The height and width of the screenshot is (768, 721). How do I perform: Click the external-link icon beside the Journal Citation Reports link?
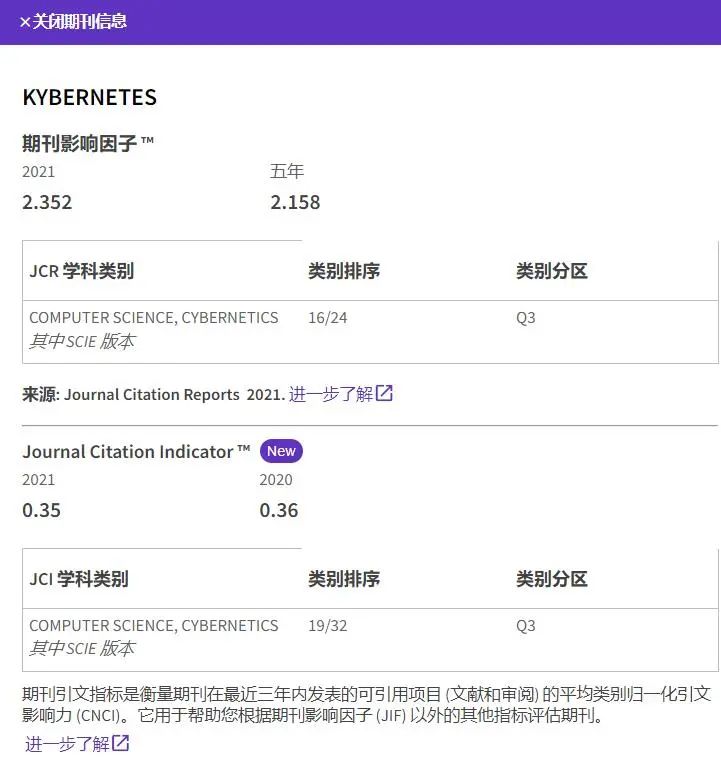tap(385, 393)
